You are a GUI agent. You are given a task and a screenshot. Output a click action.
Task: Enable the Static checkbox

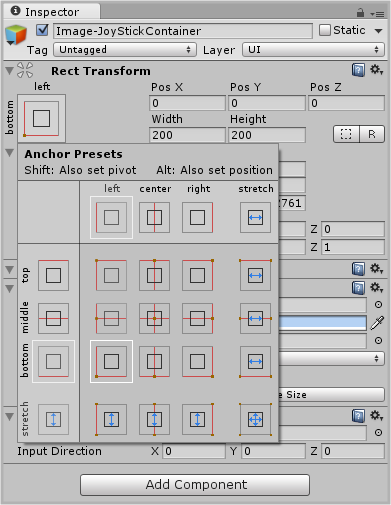click(x=324, y=30)
